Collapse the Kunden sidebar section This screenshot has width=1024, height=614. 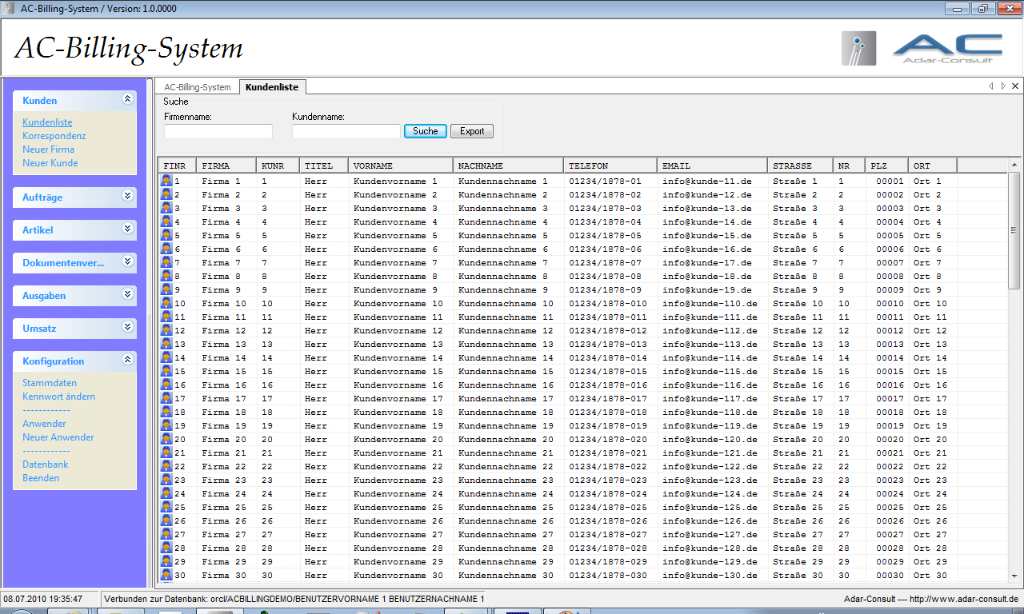(x=127, y=99)
